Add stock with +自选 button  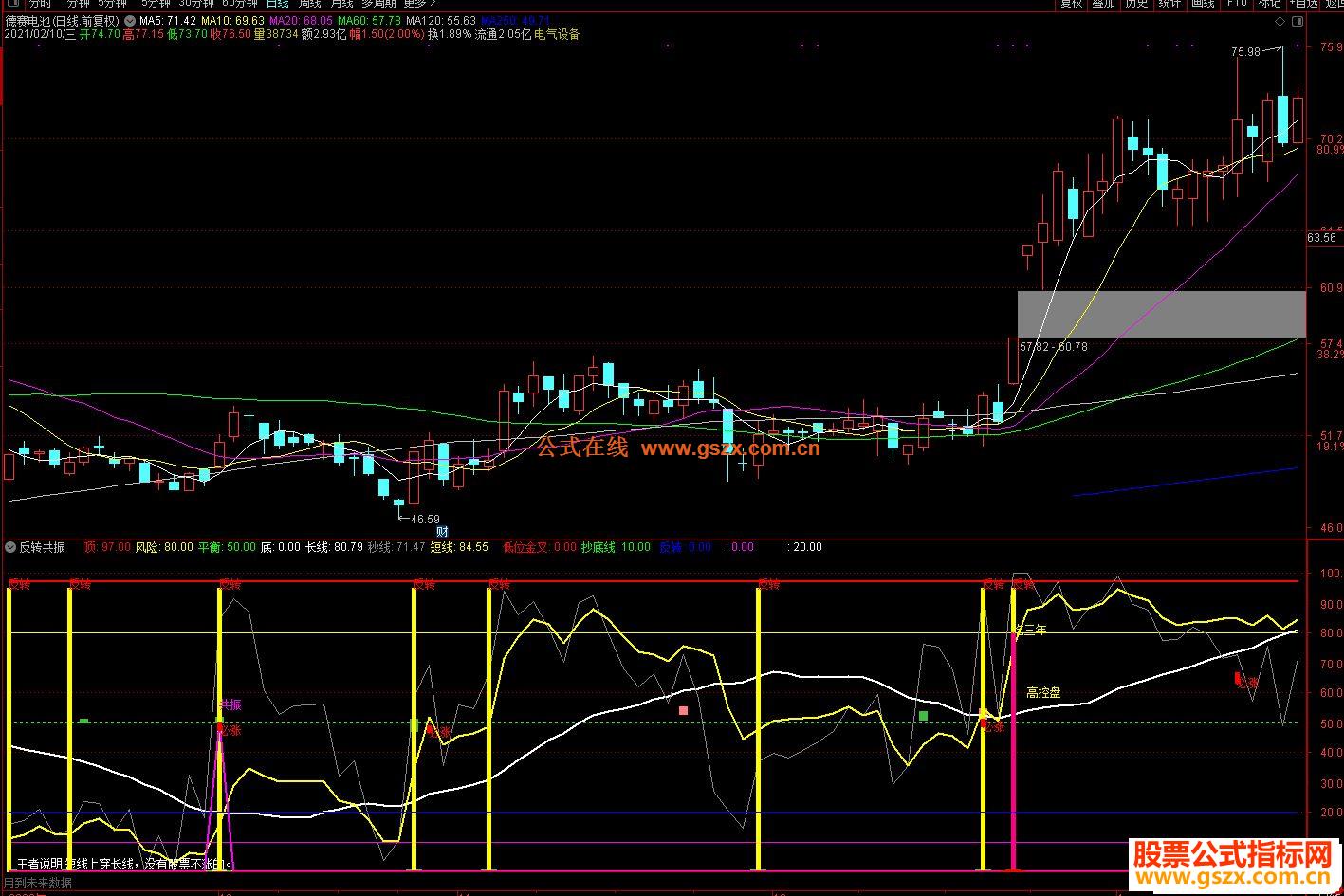pos(1304,3)
